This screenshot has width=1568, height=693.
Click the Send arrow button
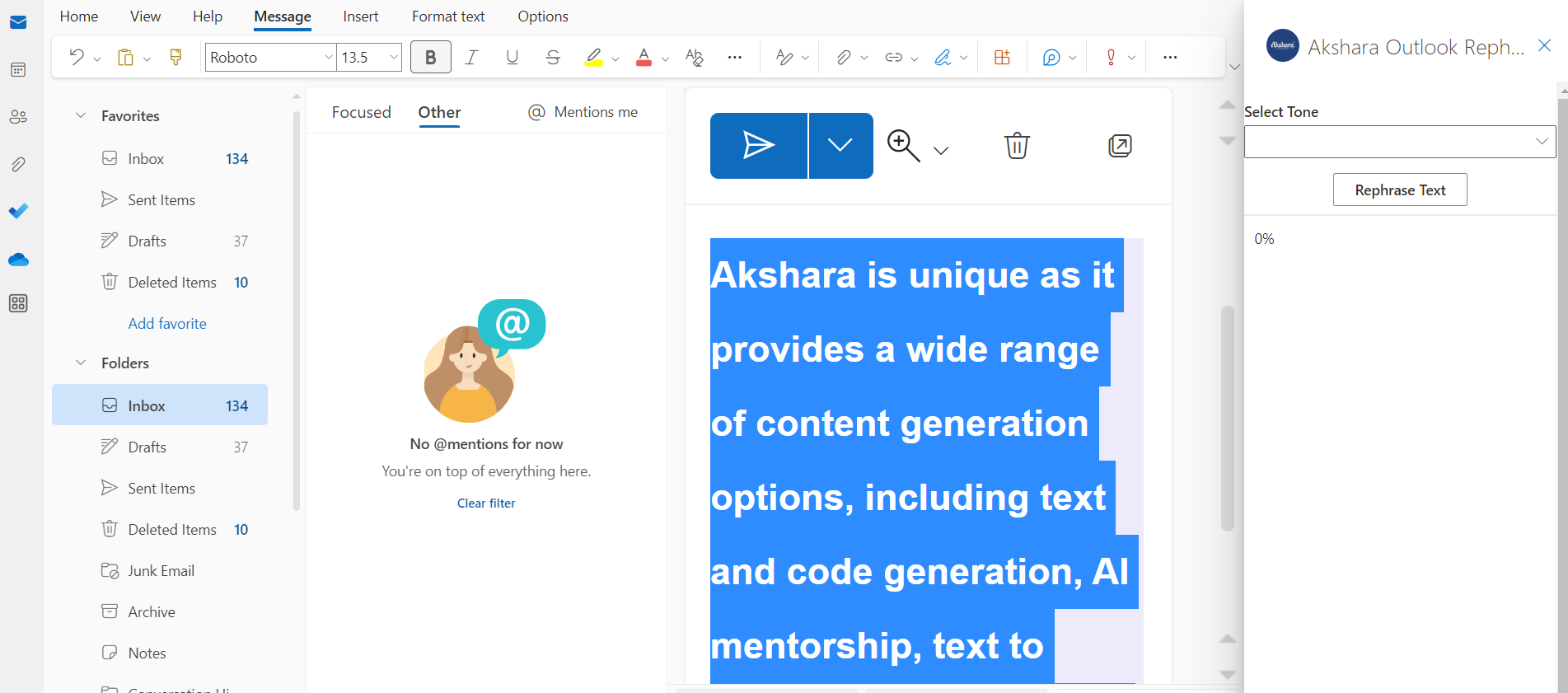pos(758,146)
